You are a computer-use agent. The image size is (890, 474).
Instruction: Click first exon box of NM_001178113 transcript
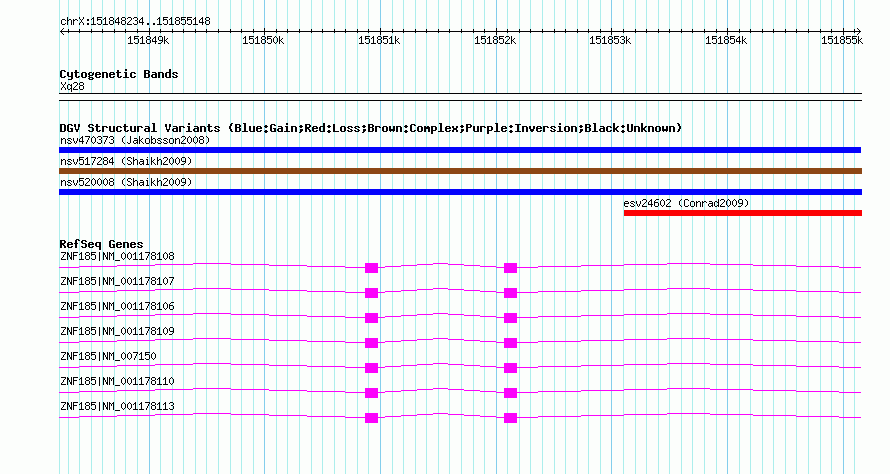pos(371,418)
